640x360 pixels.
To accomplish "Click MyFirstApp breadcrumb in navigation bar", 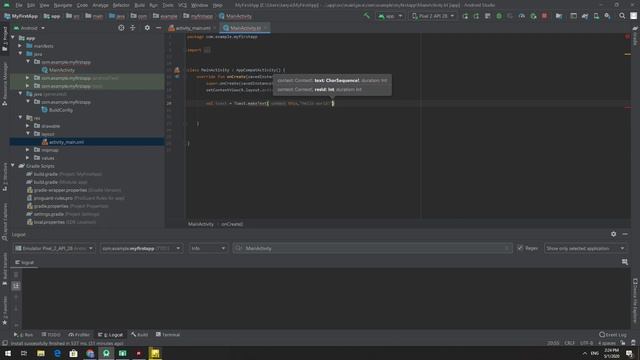I will [x=21, y=16].
